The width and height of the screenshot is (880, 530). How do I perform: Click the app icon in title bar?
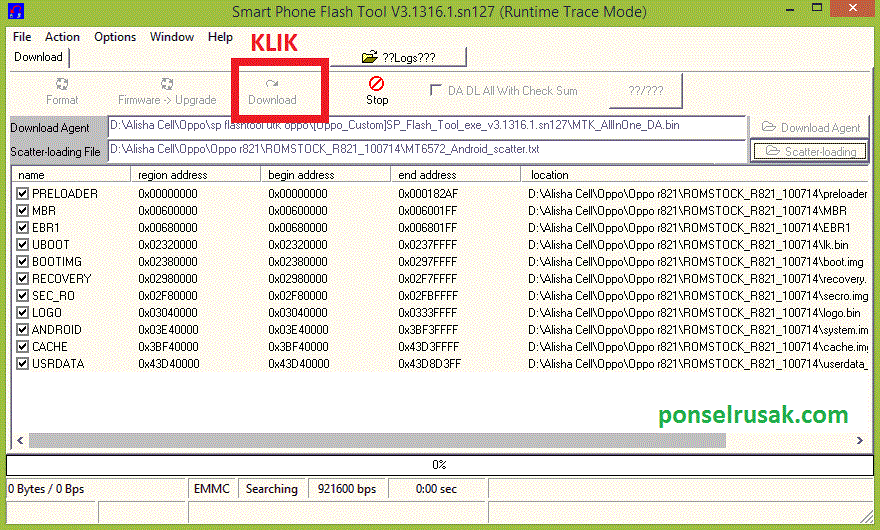pos(16,11)
